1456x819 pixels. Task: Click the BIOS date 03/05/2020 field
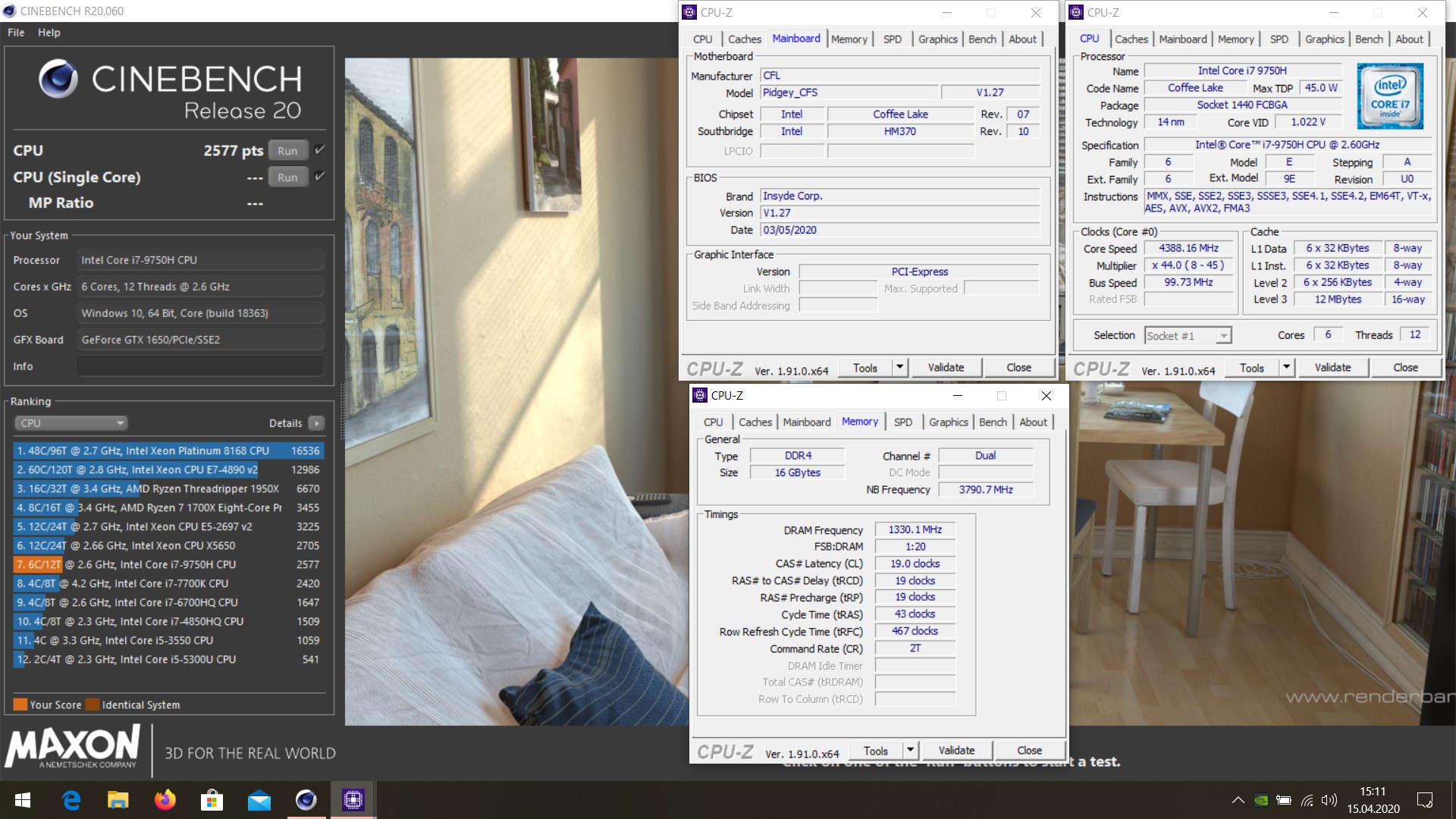pos(900,230)
